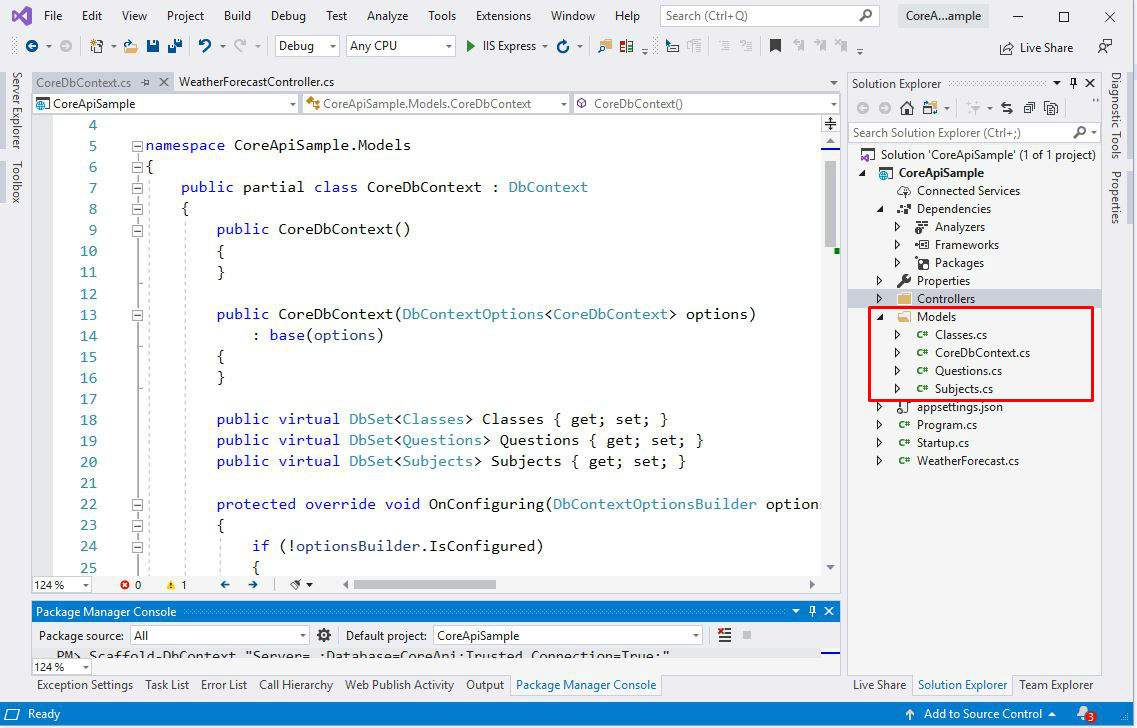
Task: Open the Extensions menu
Action: click(x=503, y=15)
